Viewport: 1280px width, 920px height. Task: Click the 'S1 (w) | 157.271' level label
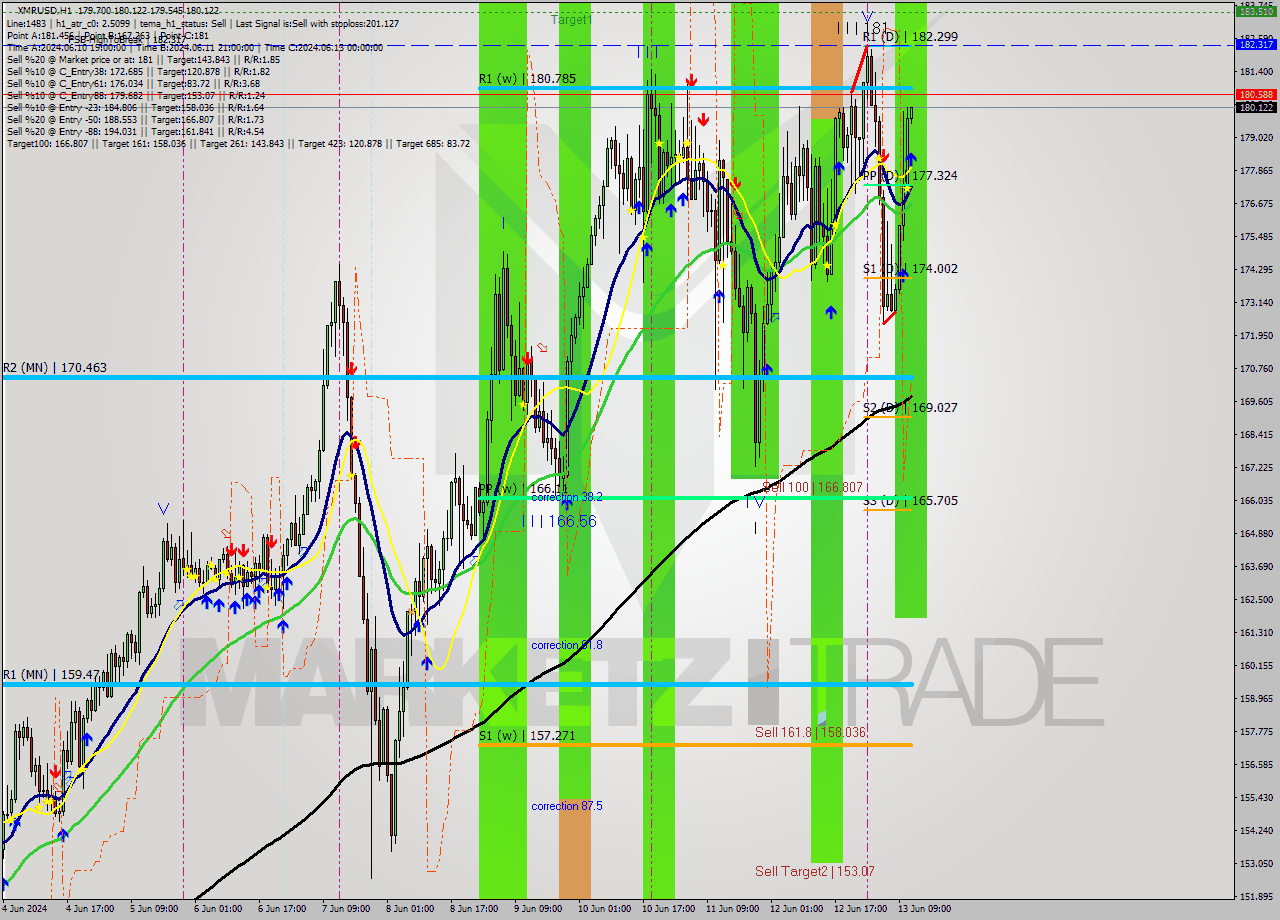pyautogui.click(x=526, y=735)
